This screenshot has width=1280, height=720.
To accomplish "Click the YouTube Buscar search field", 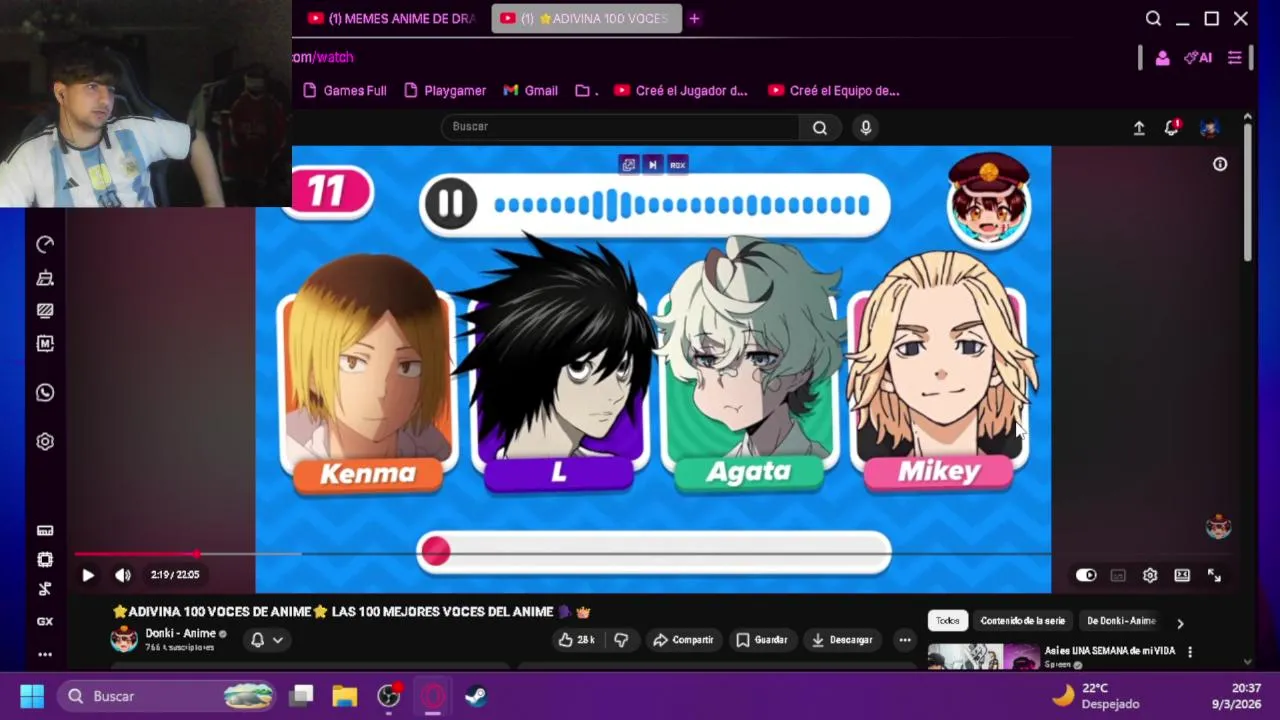I will pyautogui.click(x=620, y=127).
